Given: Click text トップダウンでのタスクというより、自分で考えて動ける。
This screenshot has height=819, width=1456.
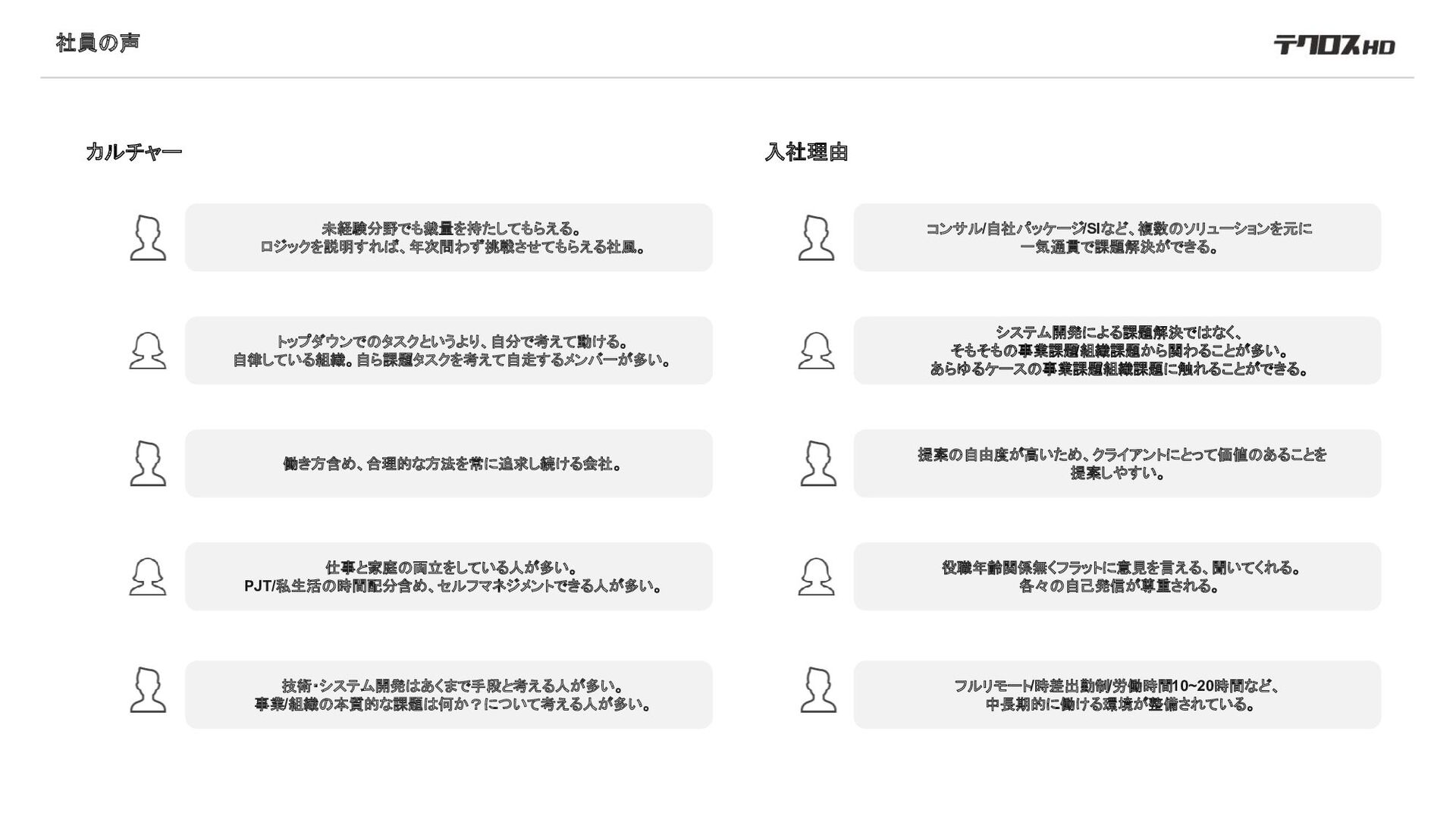Looking at the screenshot, I should [x=452, y=341].
